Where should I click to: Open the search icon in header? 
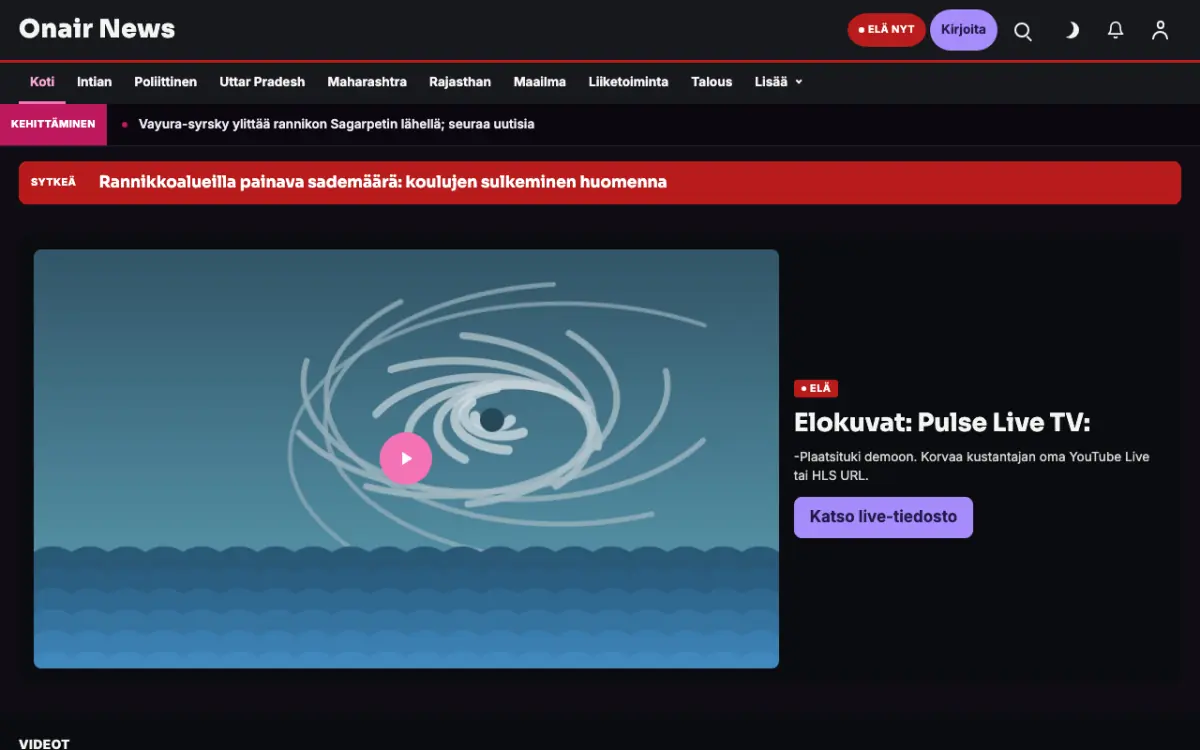pyautogui.click(x=1023, y=30)
